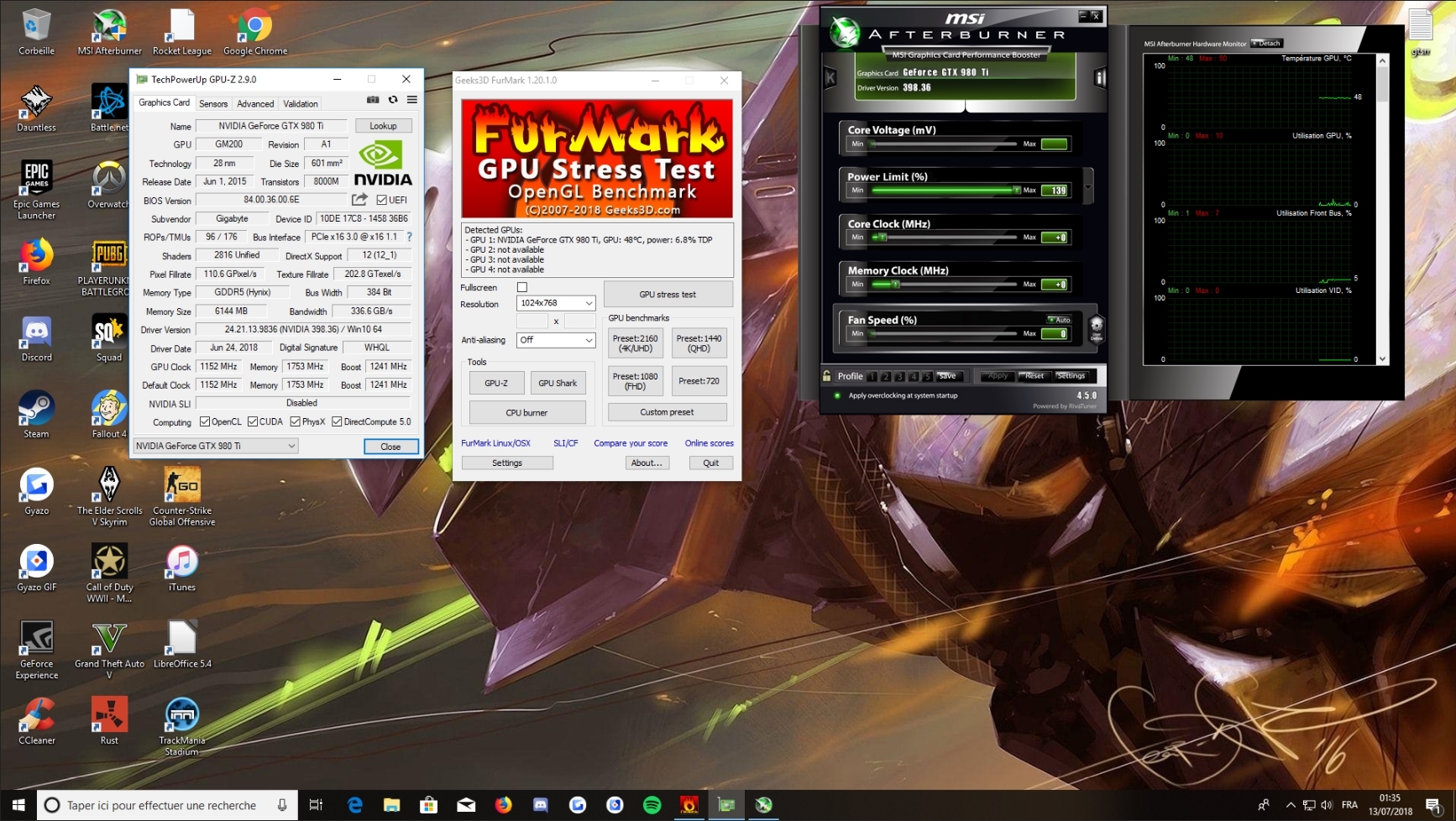Adjust Power Limit slider handle
Screen dimensions: 1456x821
pos(1016,191)
